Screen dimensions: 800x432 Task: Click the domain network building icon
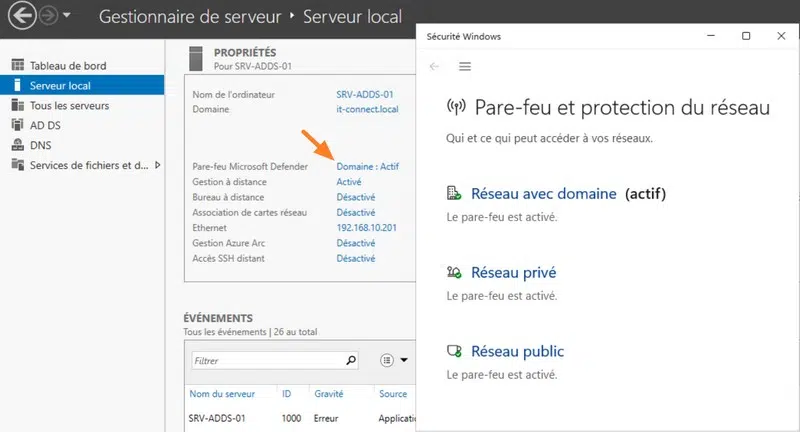(x=454, y=193)
